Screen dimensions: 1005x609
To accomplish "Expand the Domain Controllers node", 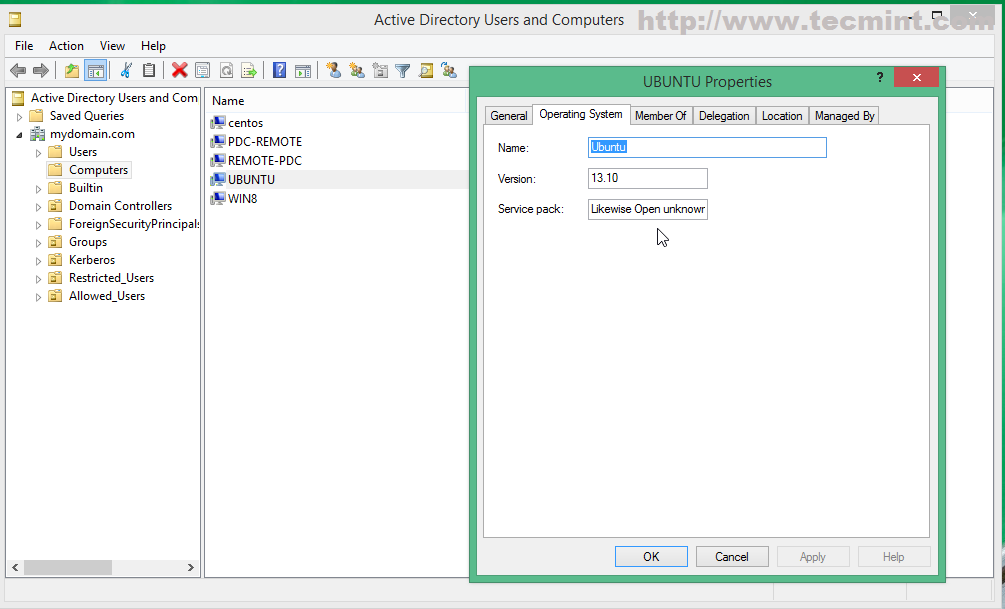I will pos(39,206).
